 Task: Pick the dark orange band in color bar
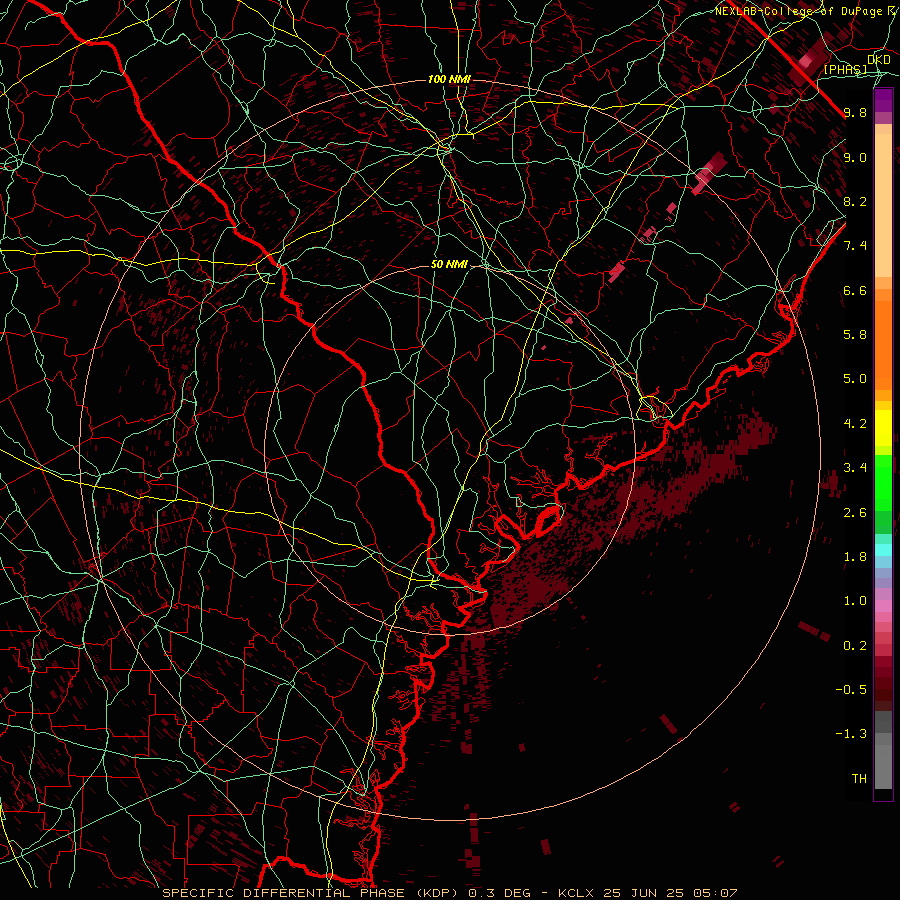click(x=883, y=346)
